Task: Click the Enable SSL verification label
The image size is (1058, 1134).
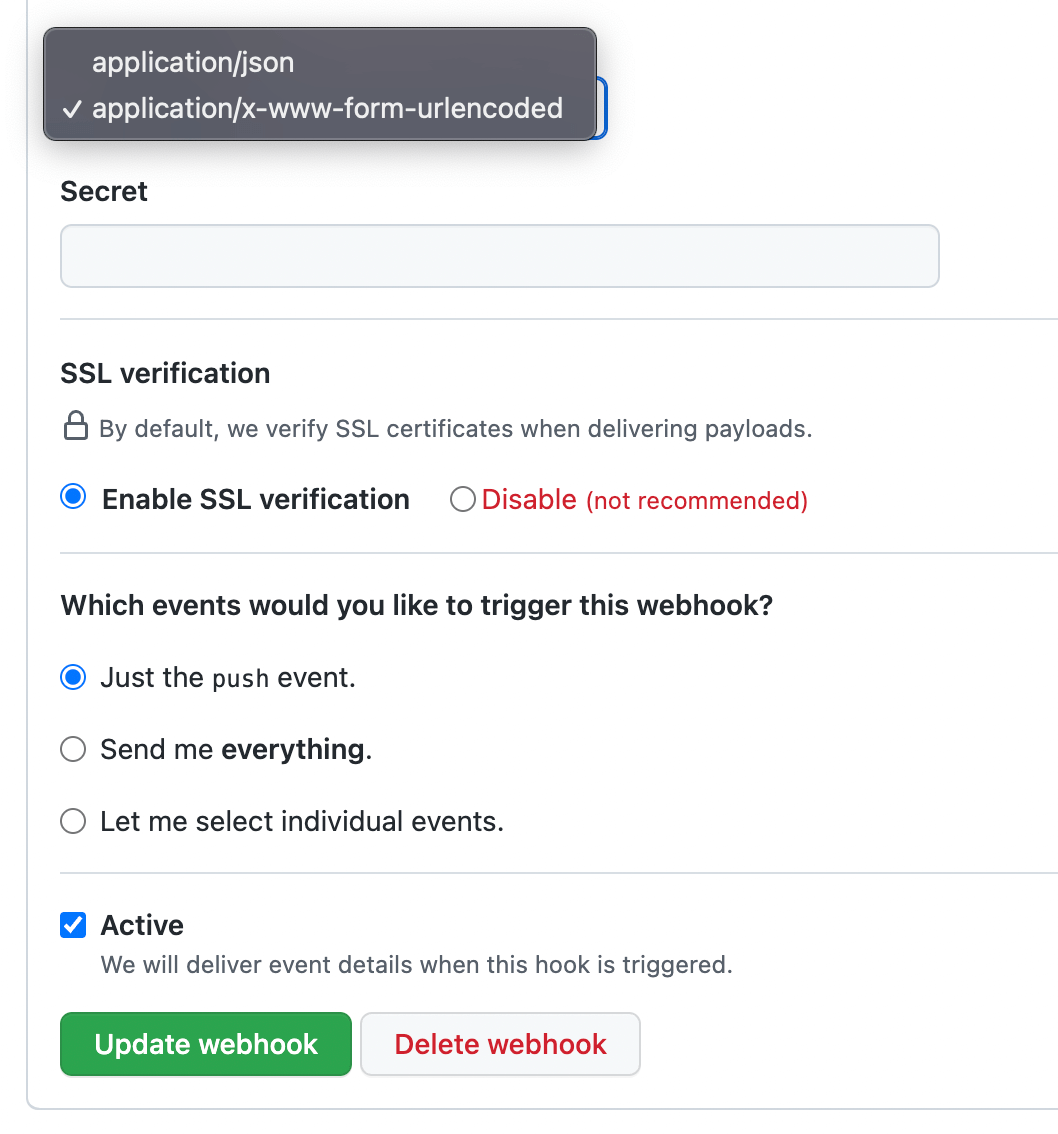Action: [x=256, y=500]
